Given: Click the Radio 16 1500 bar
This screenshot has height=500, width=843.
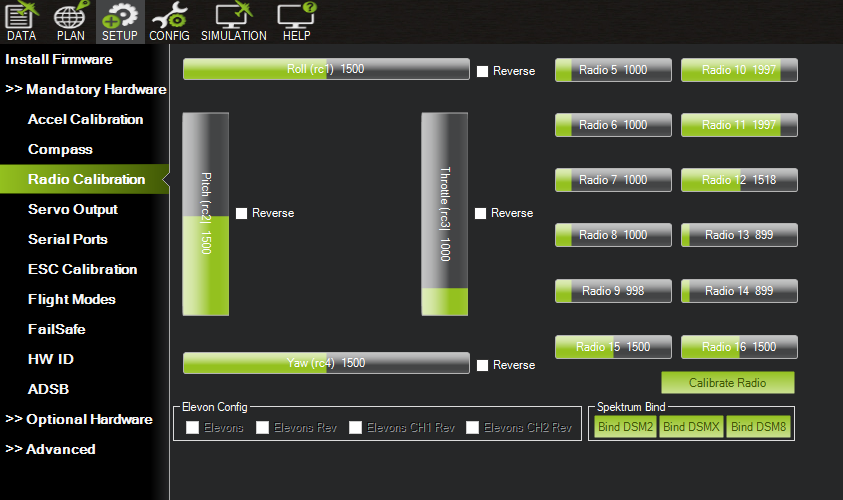Looking at the screenshot, I should (739, 347).
